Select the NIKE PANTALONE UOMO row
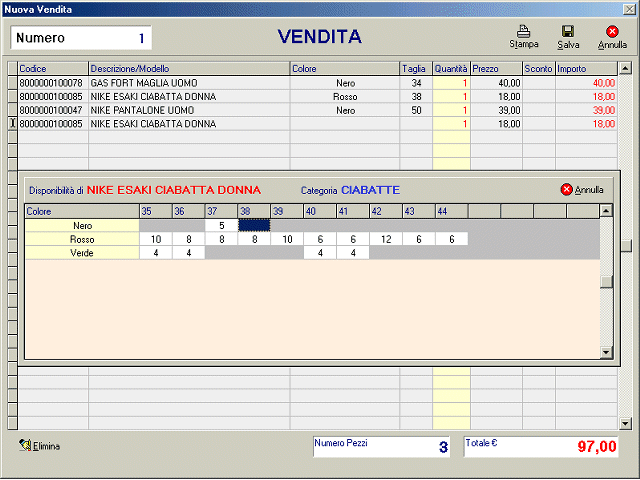This screenshot has height=480, width=640. point(317,110)
